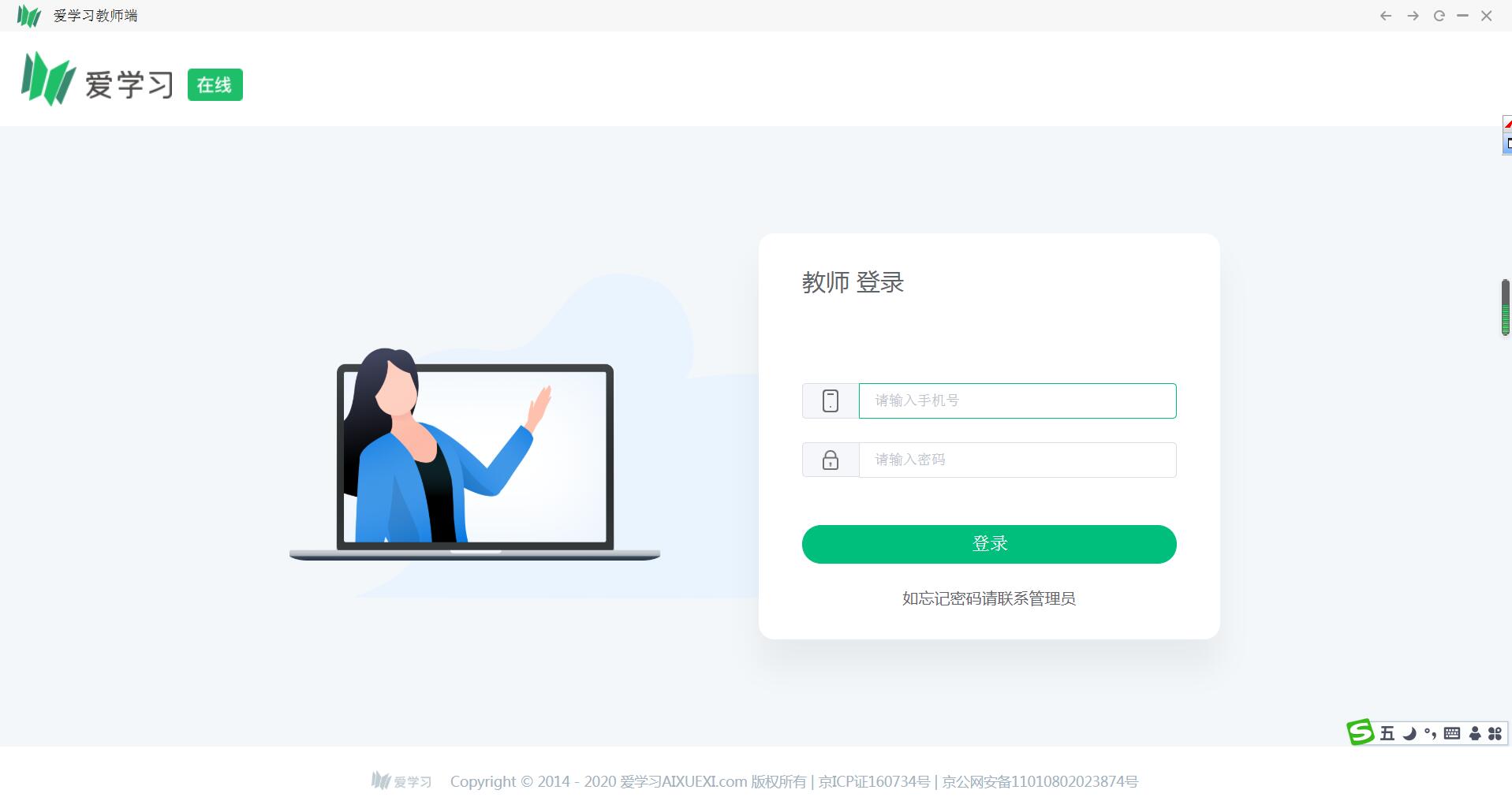Toggle the Chinese/English punctuation switch
The image size is (1512, 801).
1430,733
